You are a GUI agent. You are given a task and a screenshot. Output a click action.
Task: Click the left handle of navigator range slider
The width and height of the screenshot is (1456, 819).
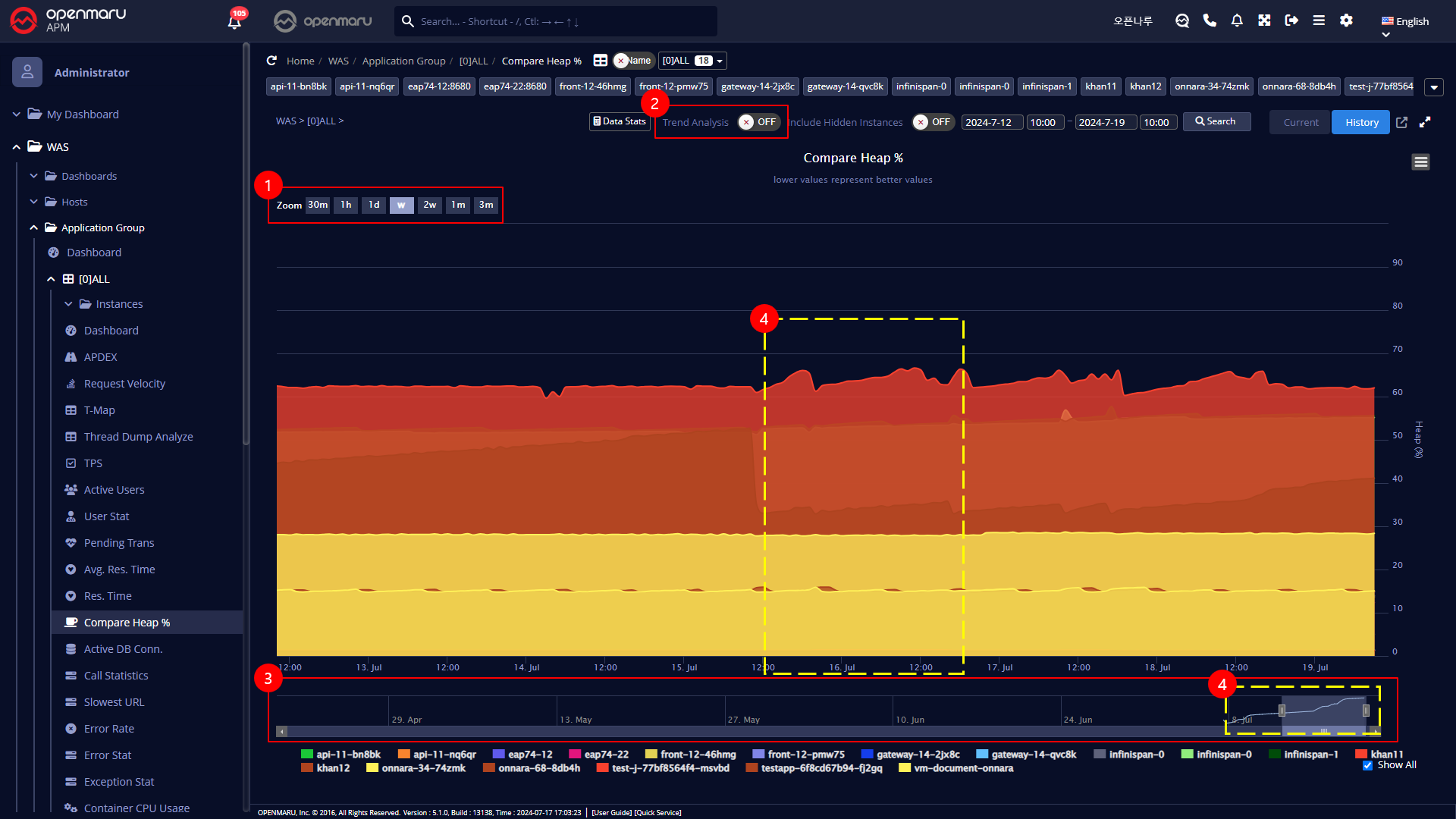(x=1282, y=711)
